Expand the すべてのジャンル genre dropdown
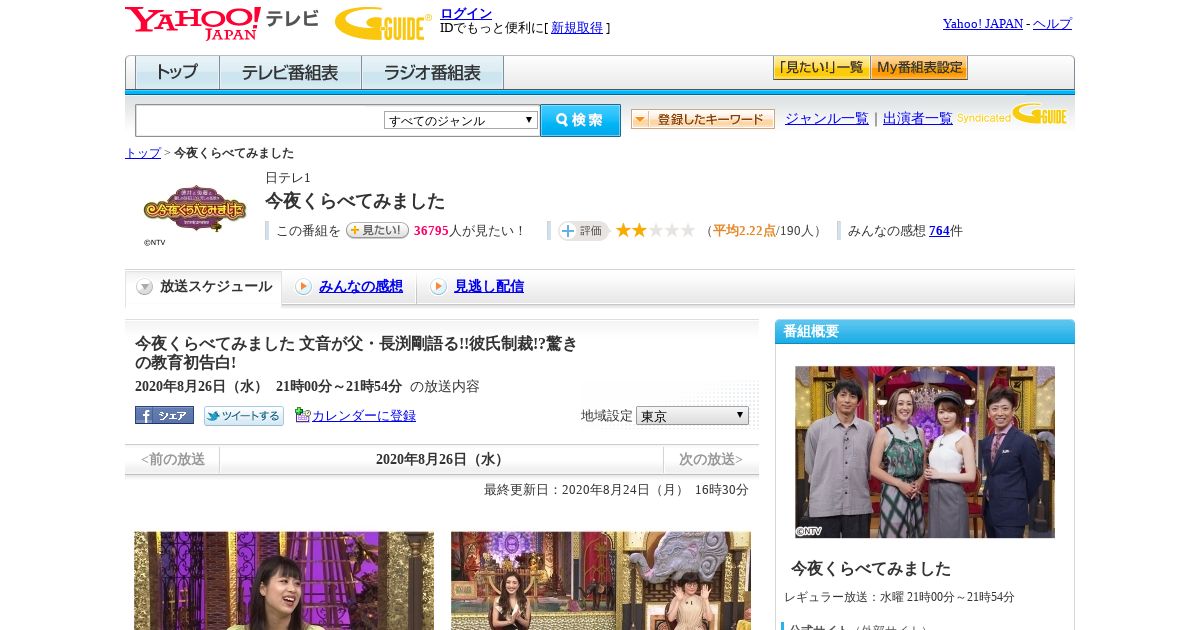Image resolution: width=1200 pixels, height=630 pixels. (x=461, y=120)
